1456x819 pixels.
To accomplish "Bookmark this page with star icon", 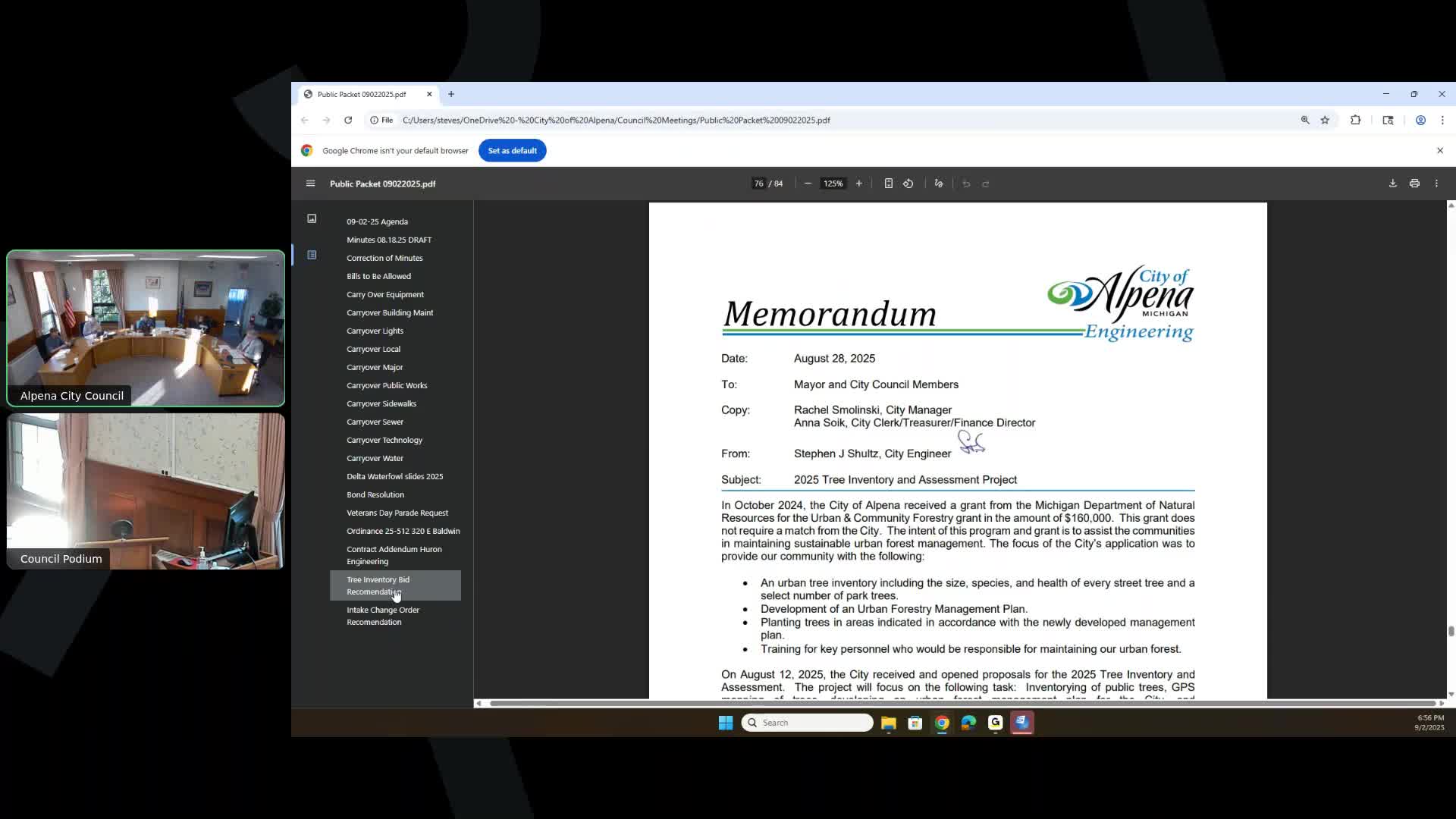I will click(x=1325, y=120).
